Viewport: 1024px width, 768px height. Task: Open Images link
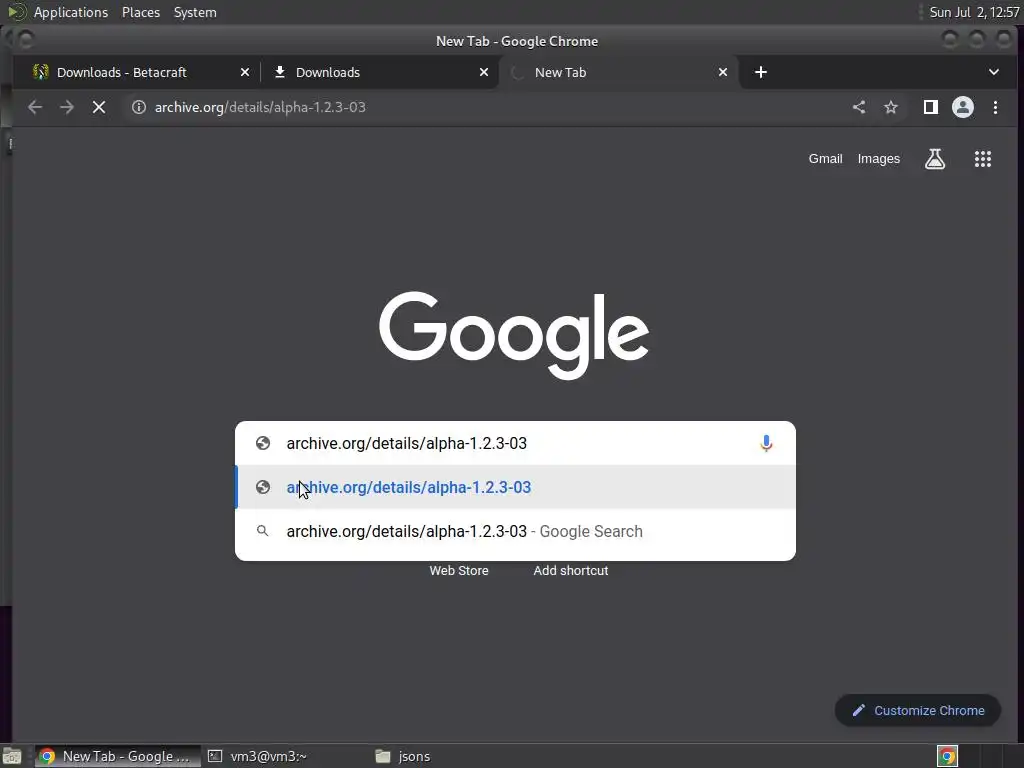[878, 159]
